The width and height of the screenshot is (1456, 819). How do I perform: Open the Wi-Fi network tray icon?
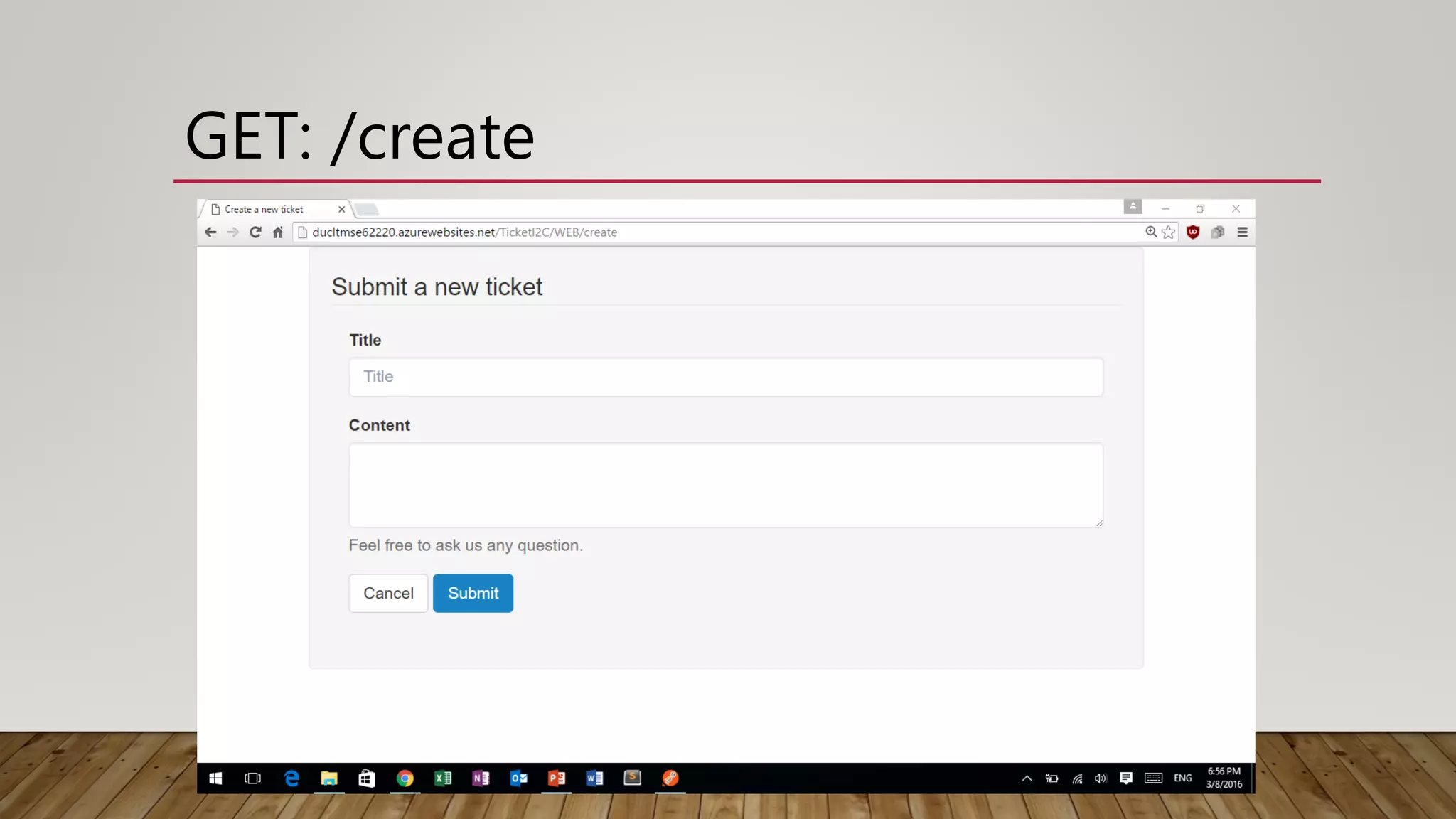click(x=1078, y=778)
